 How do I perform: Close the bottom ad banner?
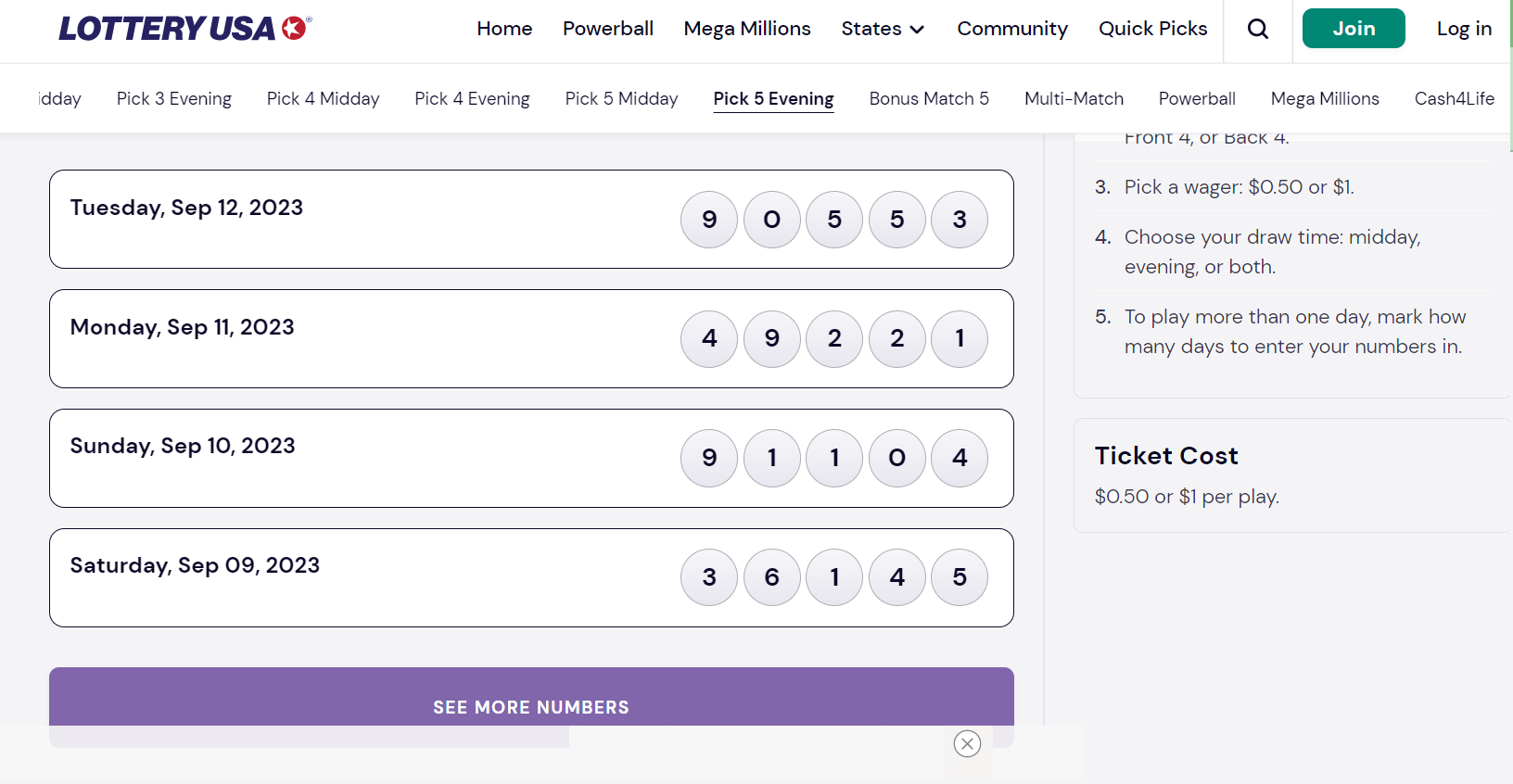click(967, 743)
